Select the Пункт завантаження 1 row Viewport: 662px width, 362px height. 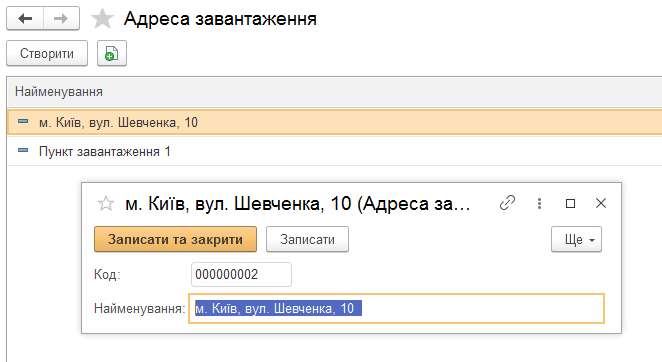[x=334, y=151]
